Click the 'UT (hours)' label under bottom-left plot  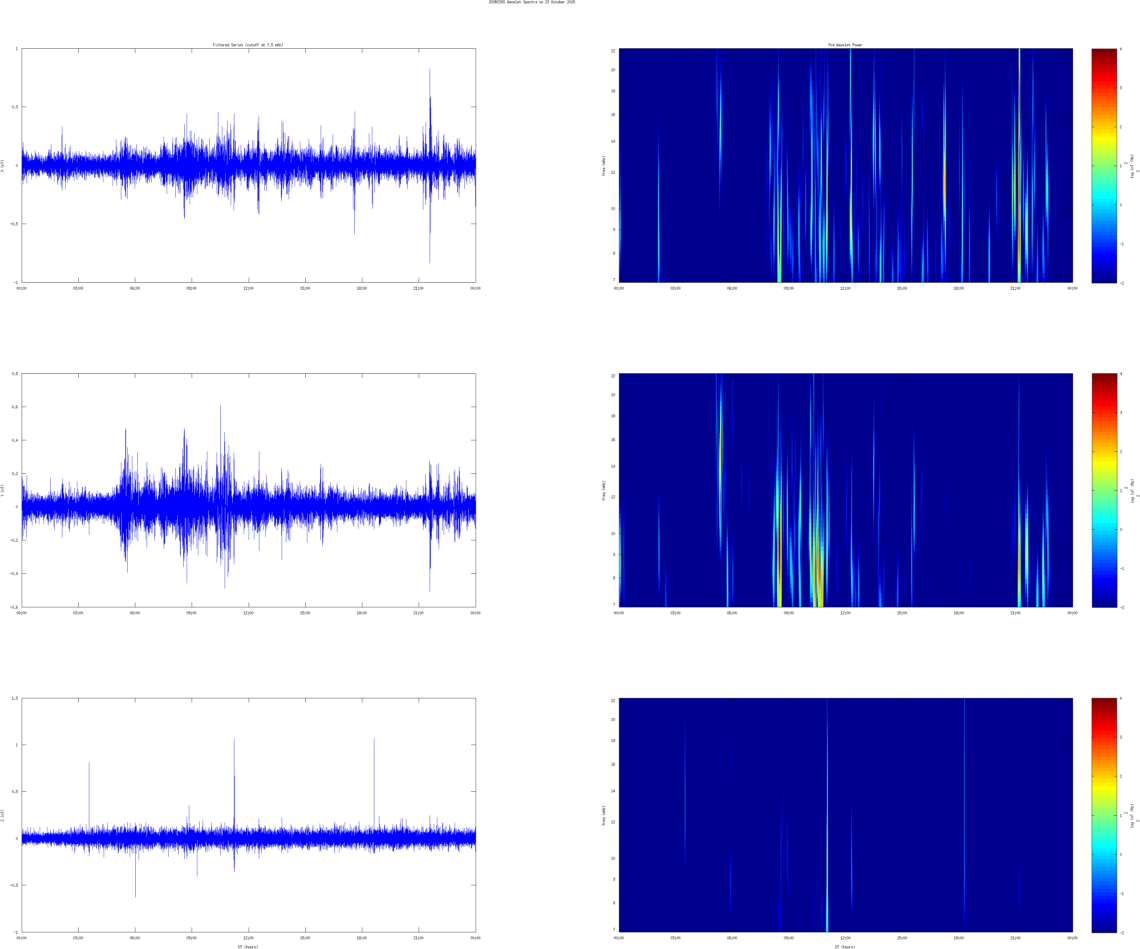point(248,947)
